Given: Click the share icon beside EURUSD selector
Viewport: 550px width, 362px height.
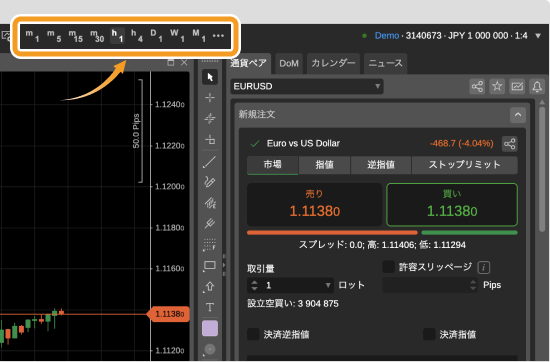Looking at the screenshot, I should point(477,86).
